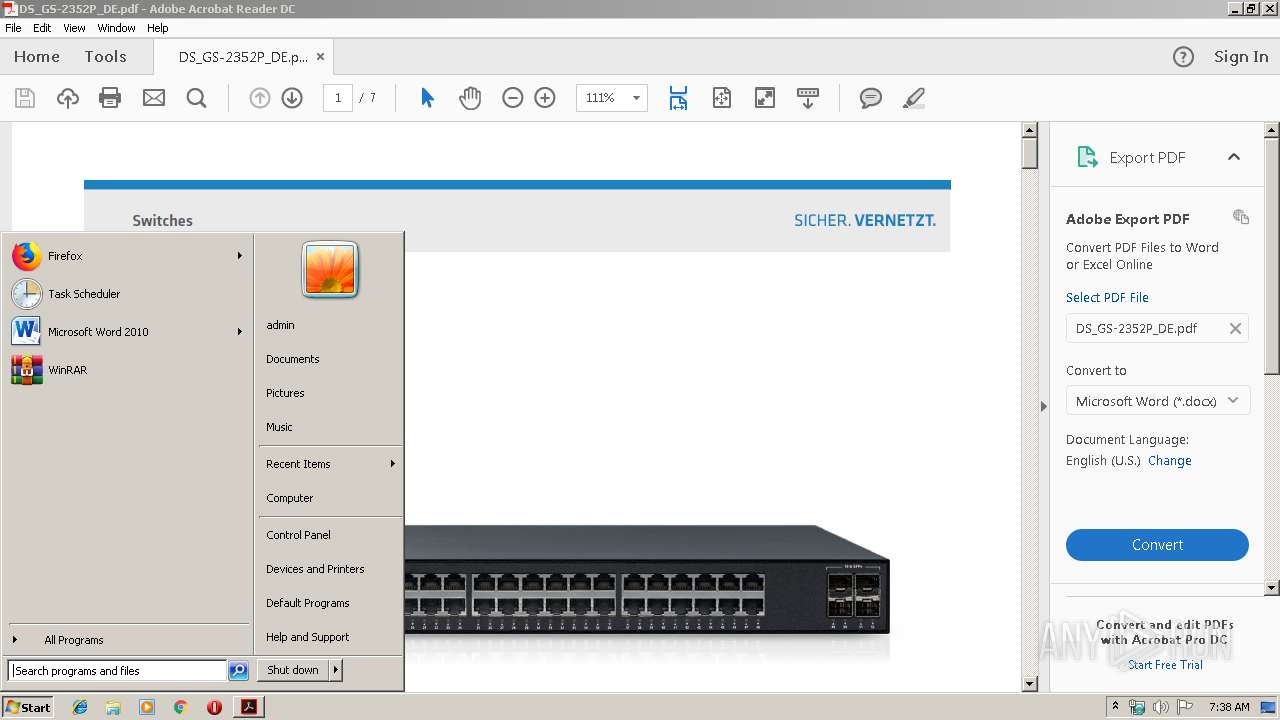
Task: Click the right pane scrollbar thumb
Action: coord(1272,257)
